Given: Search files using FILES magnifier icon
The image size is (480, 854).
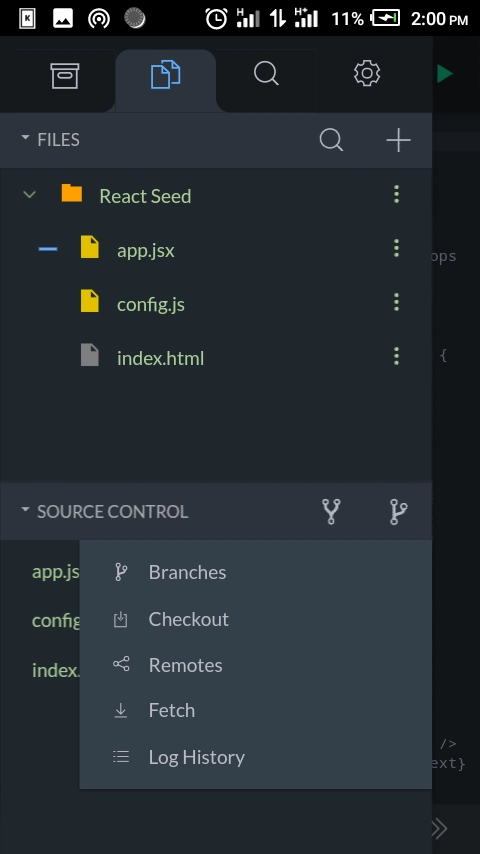Looking at the screenshot, I should coord(331,140).
